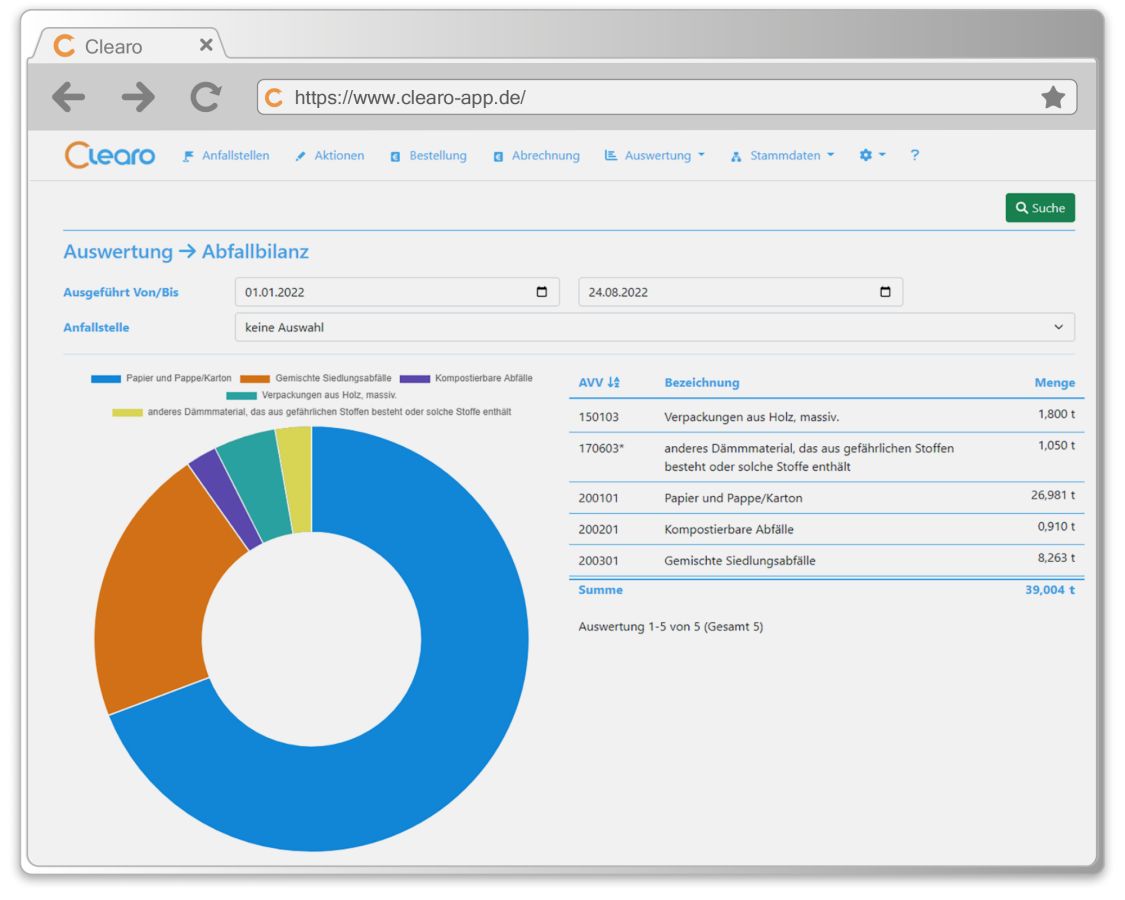Open Abrechnung from the navigation bar
This screenshot has height=900, width=1125.
[x=545, y=155]
